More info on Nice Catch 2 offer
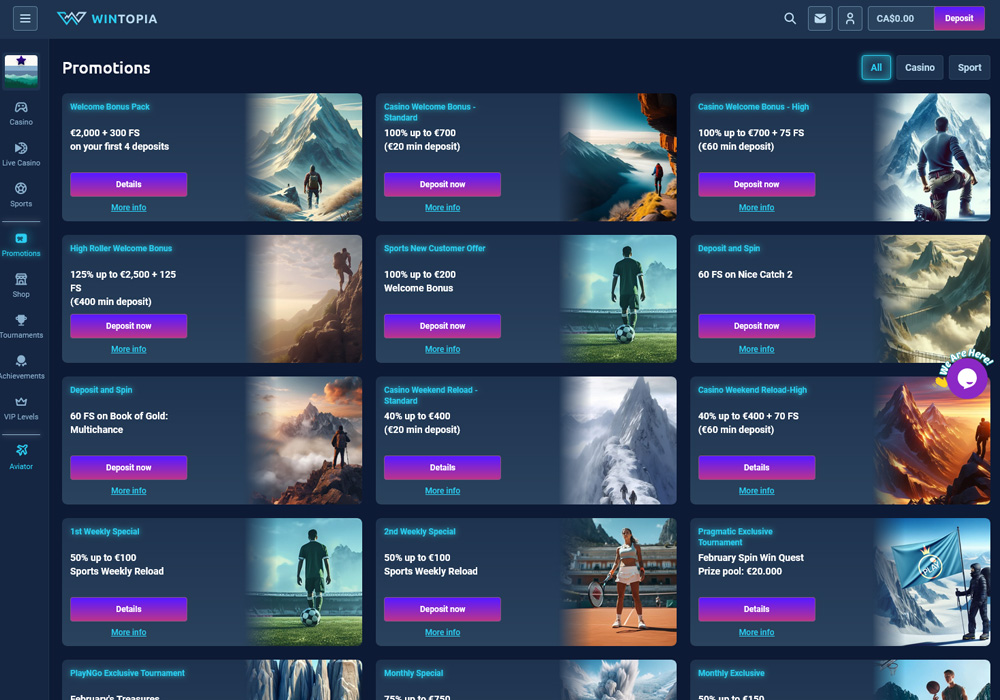Viewport: 1000px width, 700px height. click(756, 349)
